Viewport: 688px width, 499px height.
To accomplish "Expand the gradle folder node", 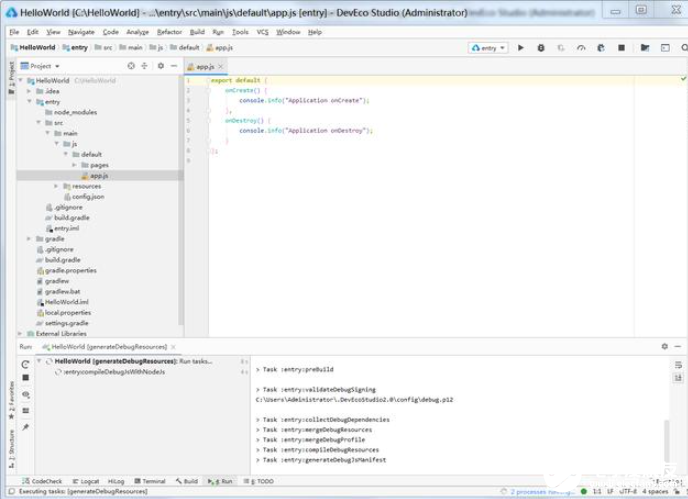I will [x=29, y=239].
